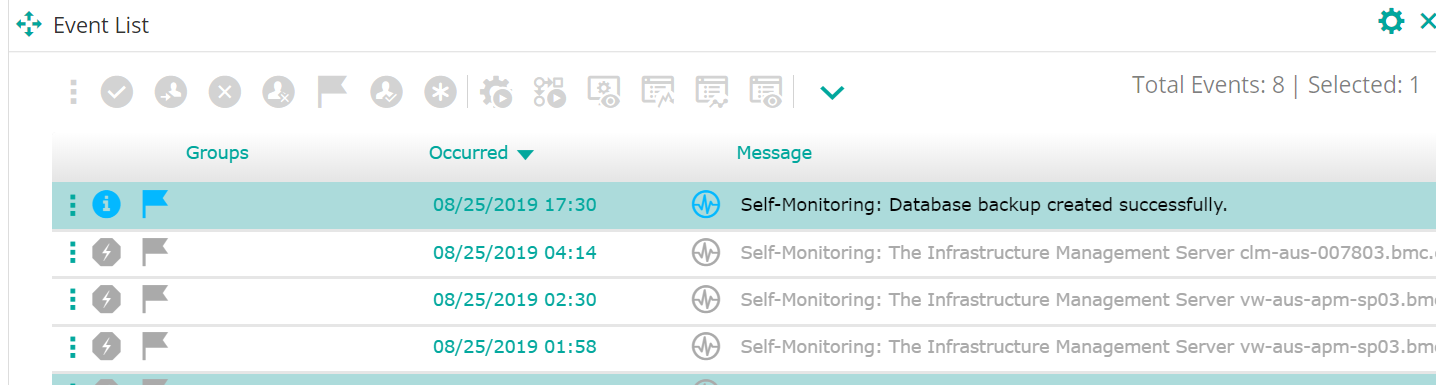Open the 08/25/2019 04:14 timestamp link
This screenshot has height=385, width=1436.
(x=515, y=253)
